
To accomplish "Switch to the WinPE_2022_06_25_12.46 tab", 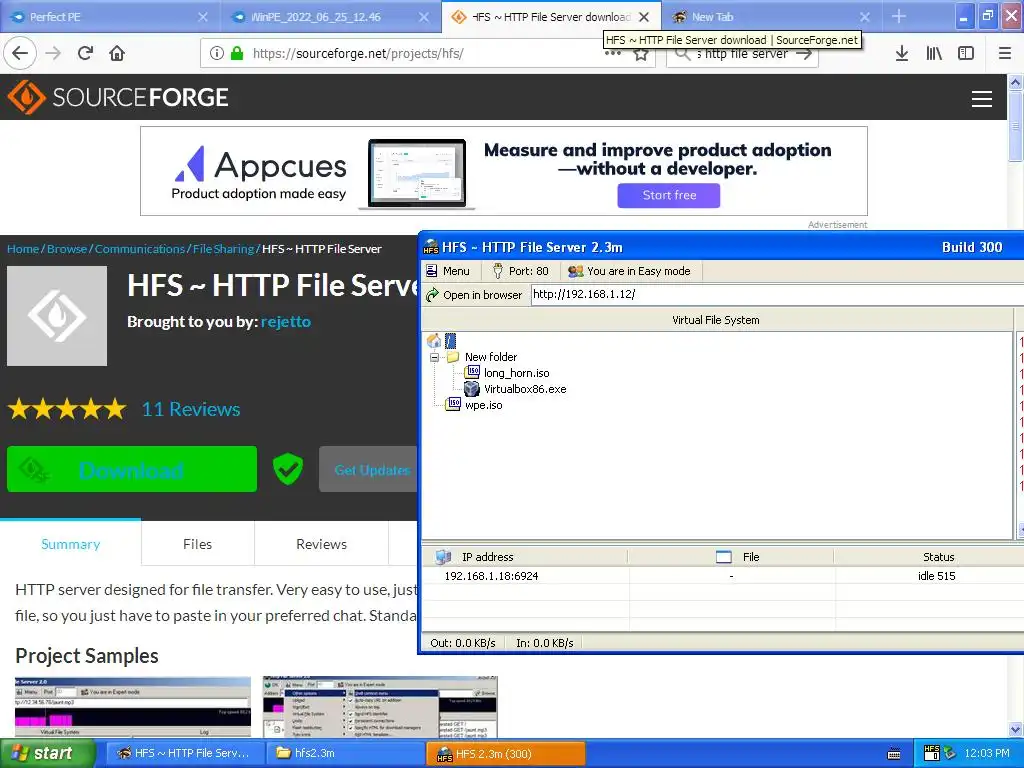I will pos(331,17).
